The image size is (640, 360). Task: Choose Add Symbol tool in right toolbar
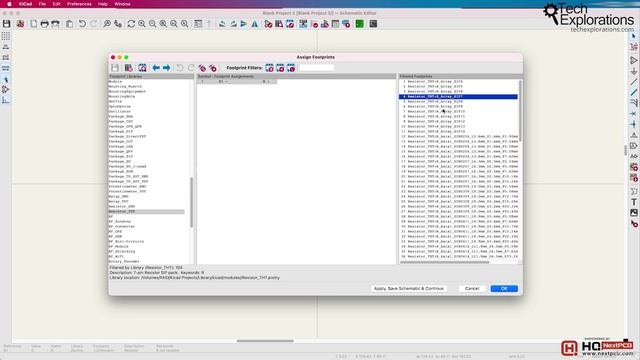[633, 60]
